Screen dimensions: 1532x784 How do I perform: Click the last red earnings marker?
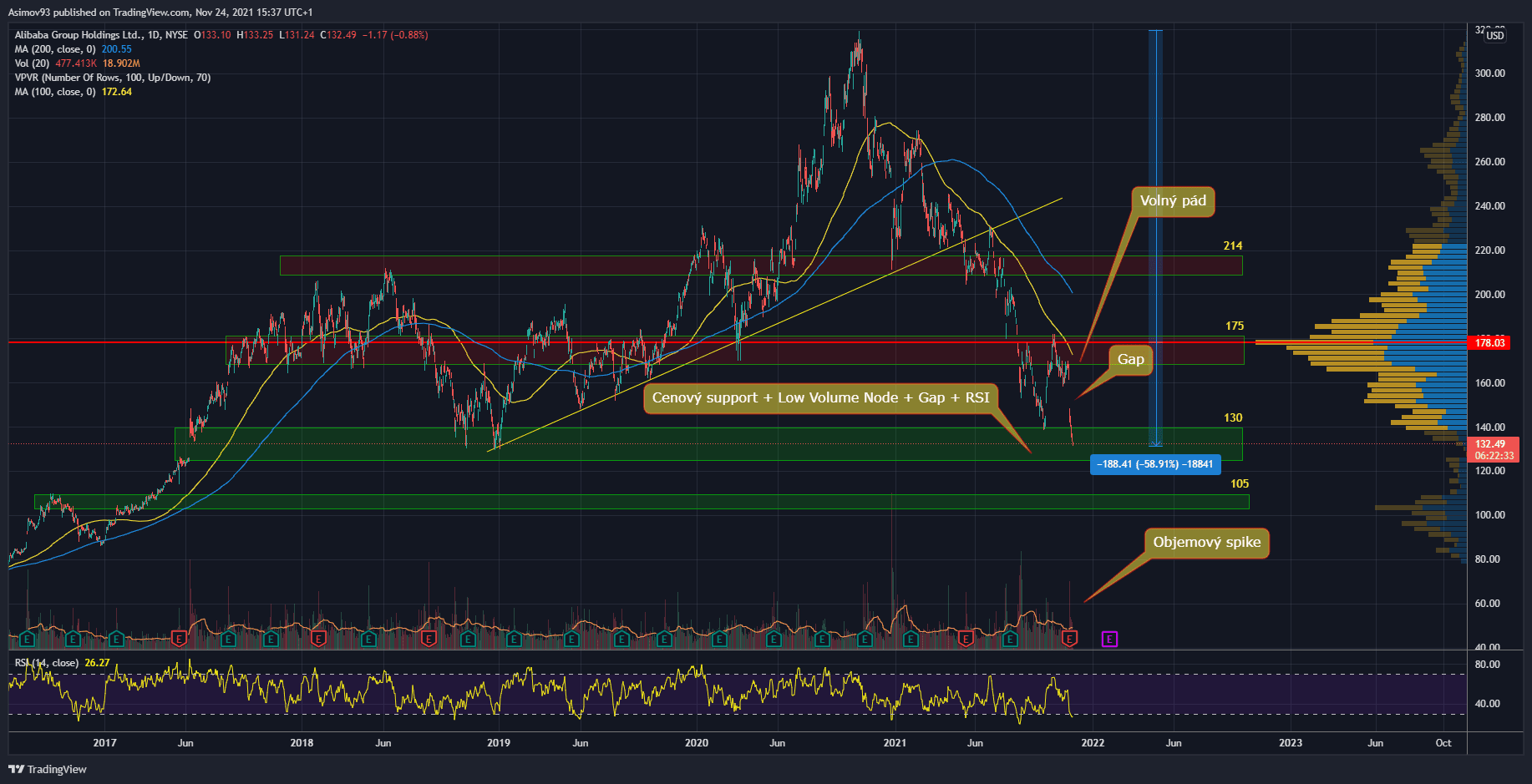point(1070,640)
